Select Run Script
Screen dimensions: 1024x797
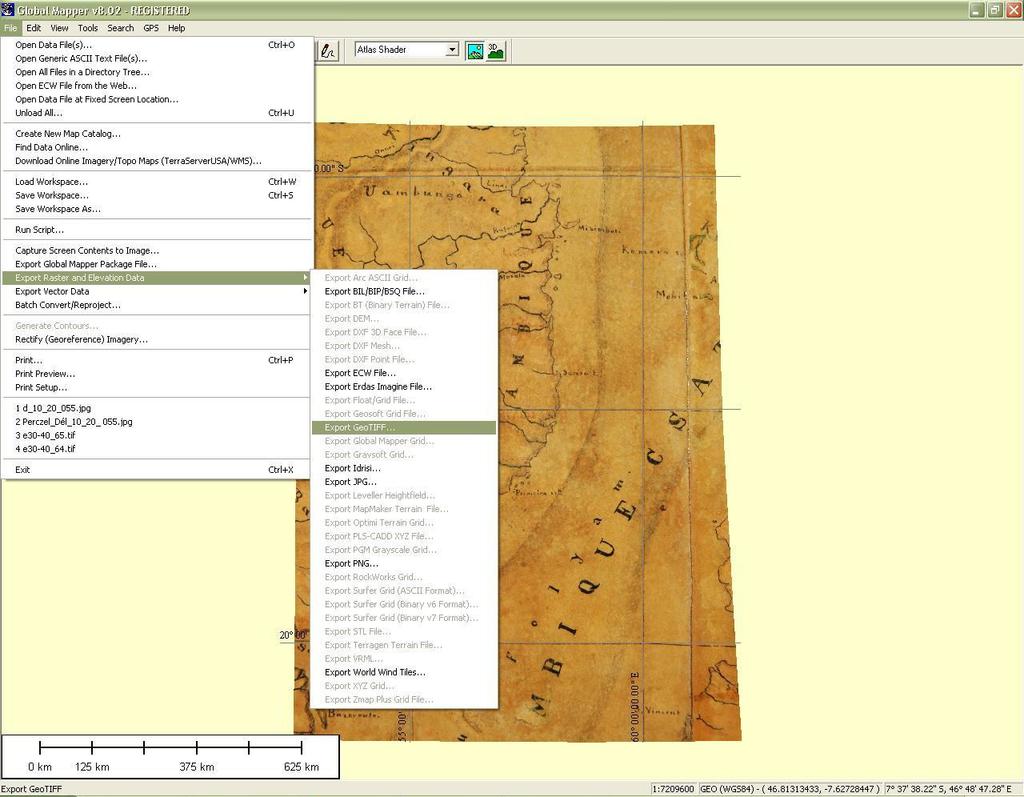tap(156, 230)
